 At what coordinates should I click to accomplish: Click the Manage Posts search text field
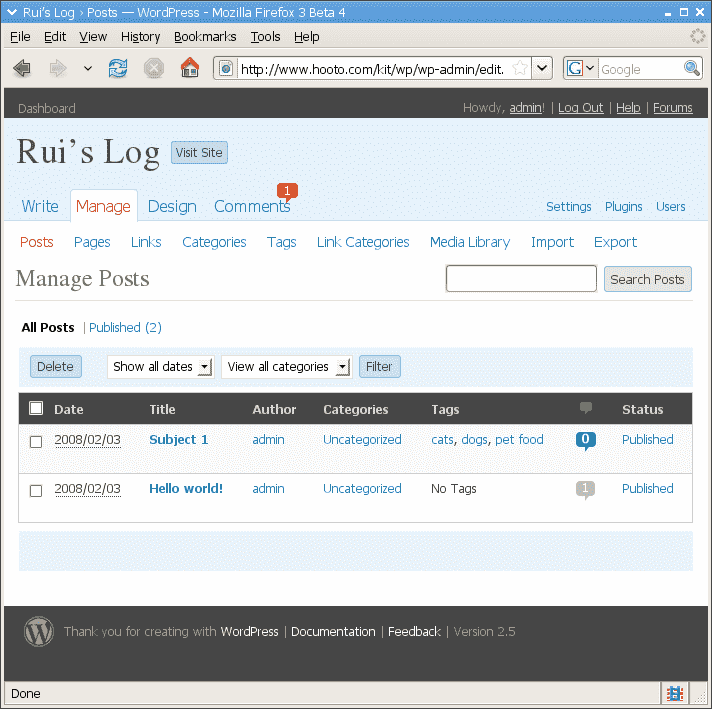point(521,279)
